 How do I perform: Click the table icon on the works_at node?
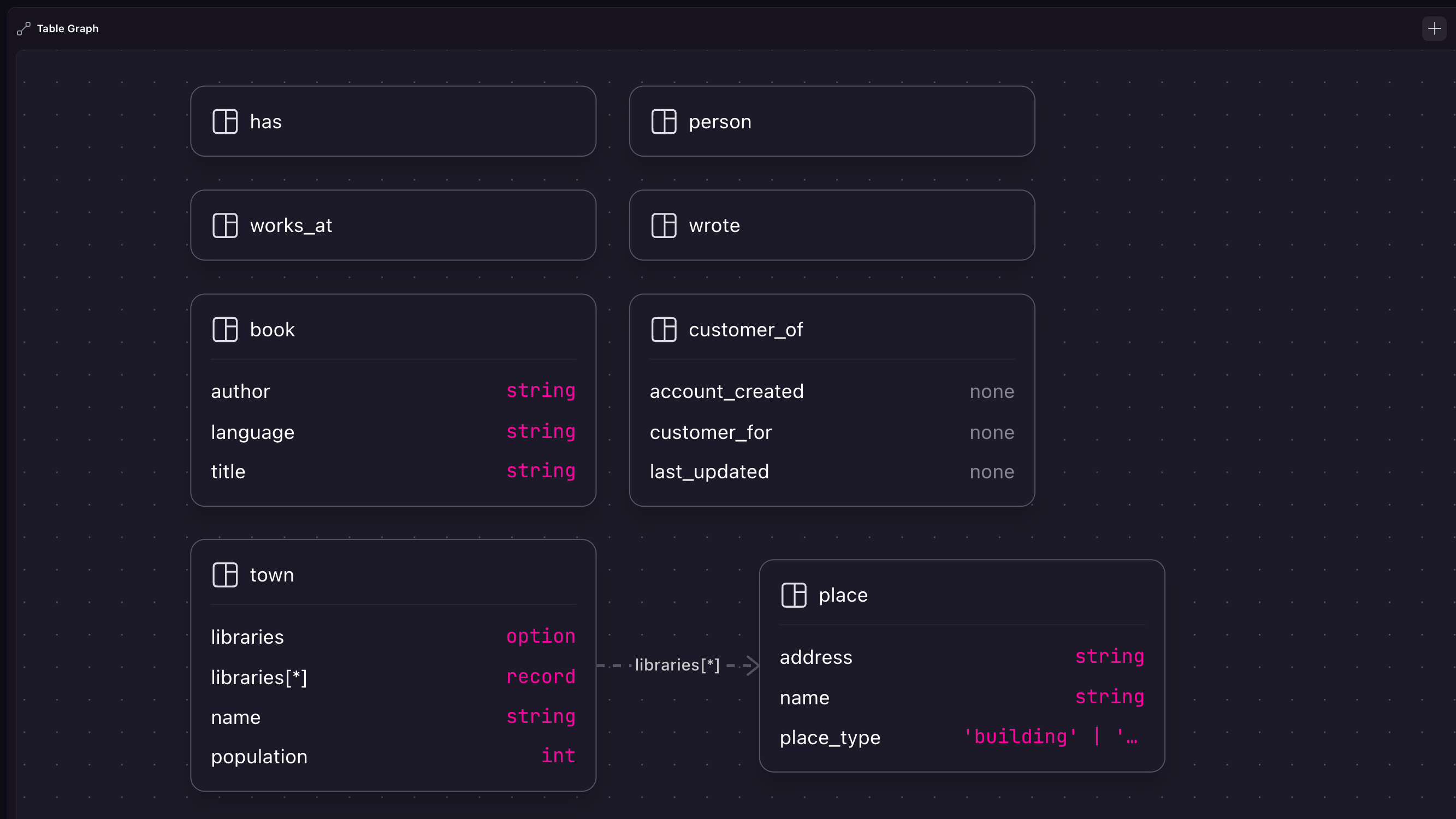point(225,225)
